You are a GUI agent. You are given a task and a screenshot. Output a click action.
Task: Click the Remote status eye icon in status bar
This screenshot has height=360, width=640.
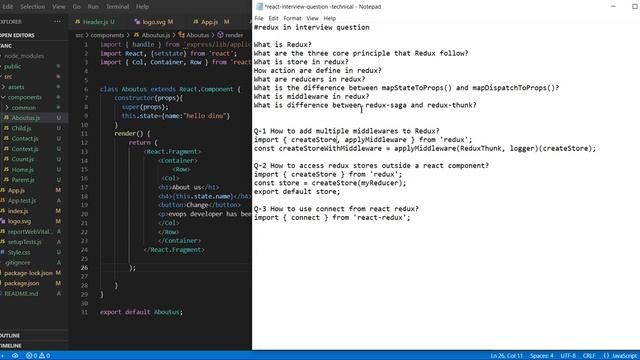[15, 356]
